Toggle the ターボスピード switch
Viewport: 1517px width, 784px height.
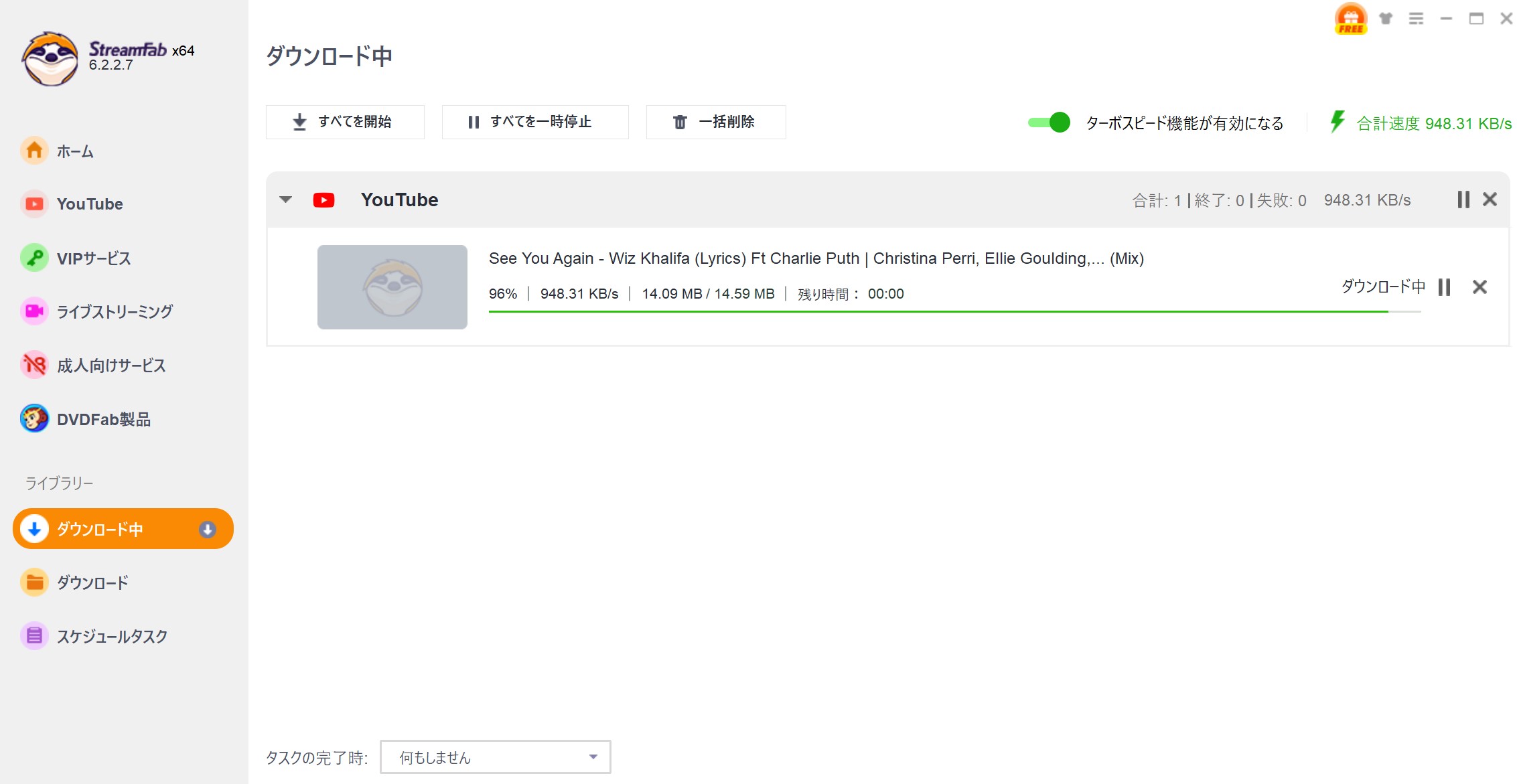[1049, 123]
